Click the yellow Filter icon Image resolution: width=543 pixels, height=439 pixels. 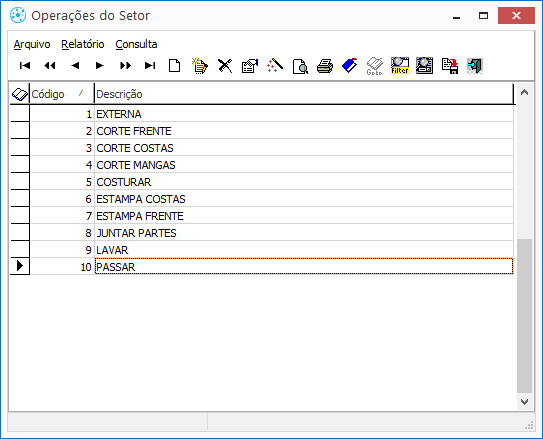[400, 65]
